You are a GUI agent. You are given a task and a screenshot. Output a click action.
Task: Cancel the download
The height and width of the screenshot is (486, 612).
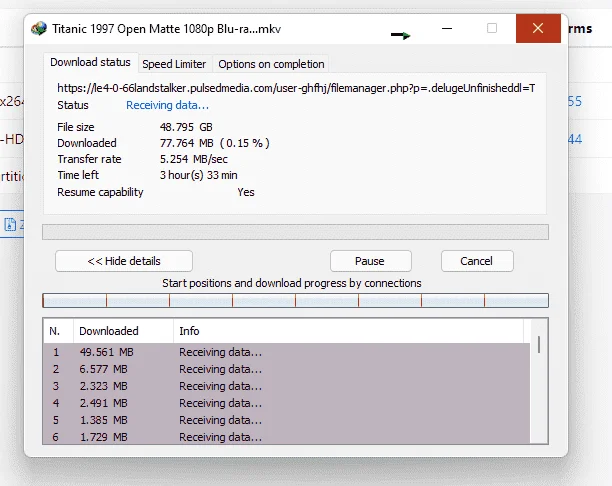477,261
